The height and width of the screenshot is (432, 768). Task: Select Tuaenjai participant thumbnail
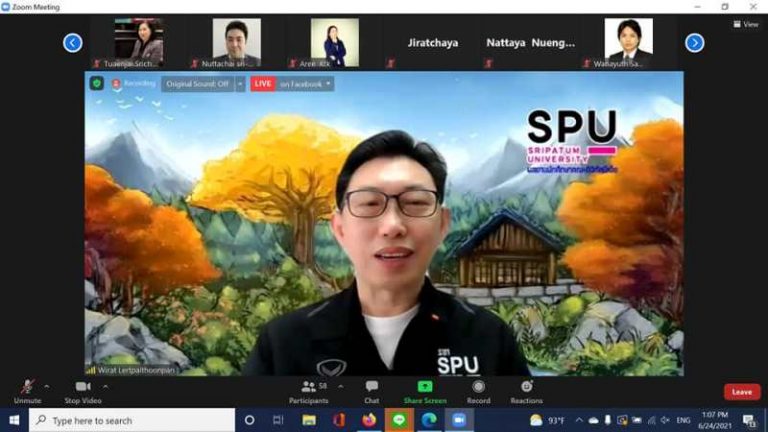(139, 43)
